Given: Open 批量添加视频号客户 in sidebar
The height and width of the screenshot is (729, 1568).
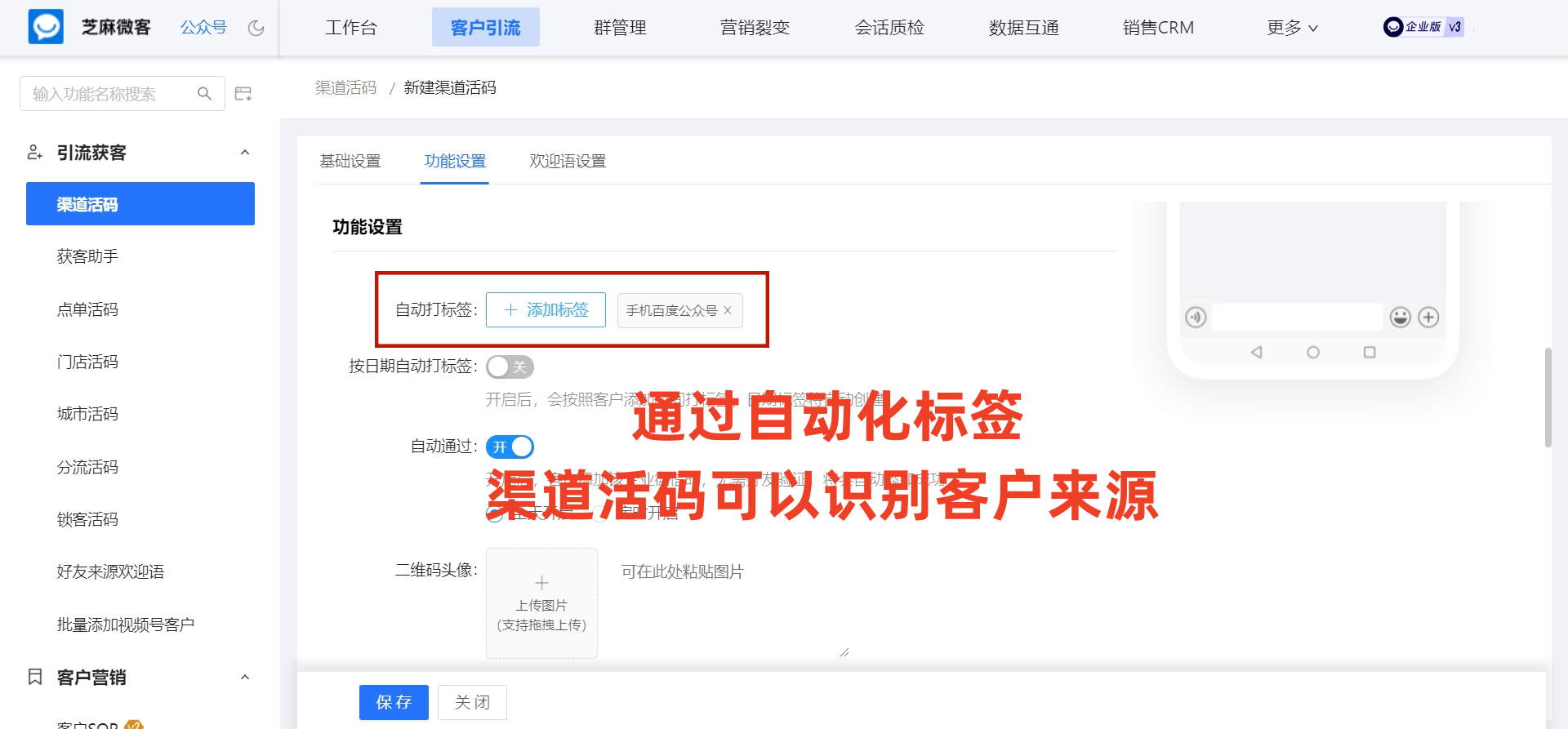Looking at the screenshot, I should [126, 625].
